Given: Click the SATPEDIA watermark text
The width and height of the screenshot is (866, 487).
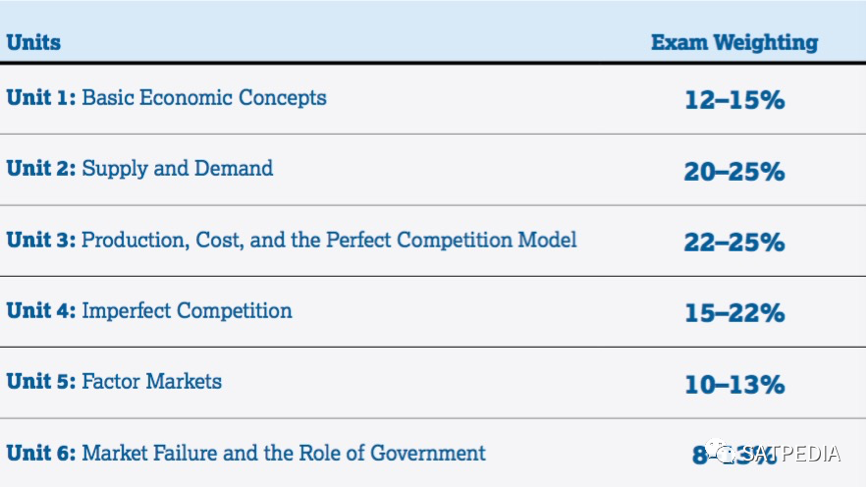Looking at the screenshot, I should click(x=791, y=453).
